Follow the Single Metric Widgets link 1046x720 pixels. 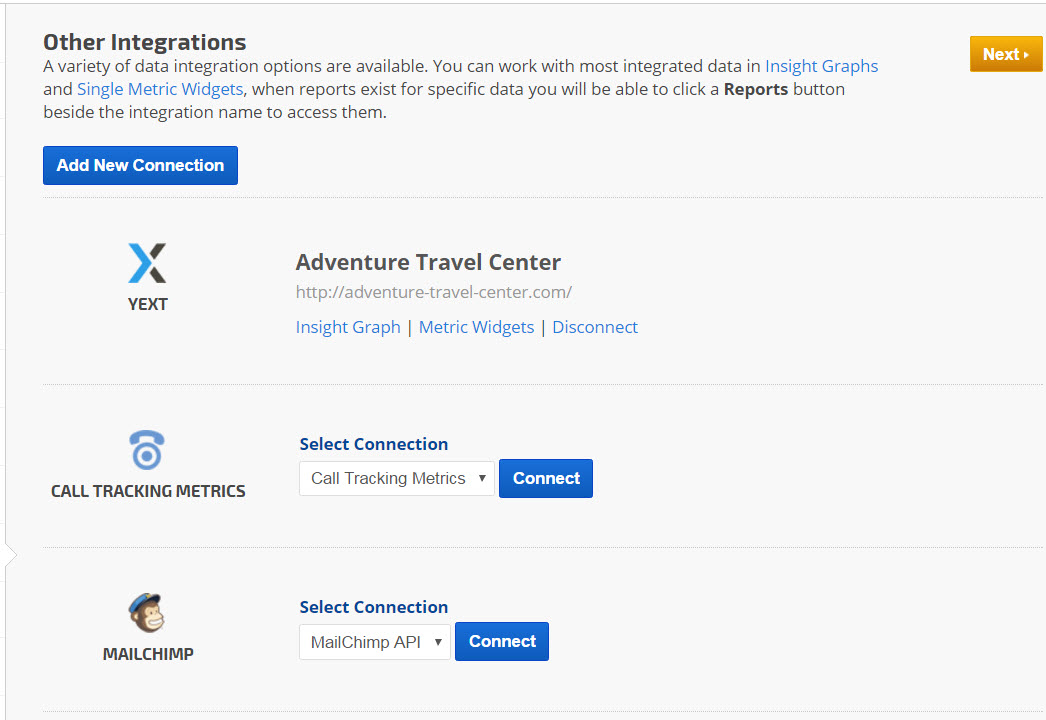(x=160, y=89)
